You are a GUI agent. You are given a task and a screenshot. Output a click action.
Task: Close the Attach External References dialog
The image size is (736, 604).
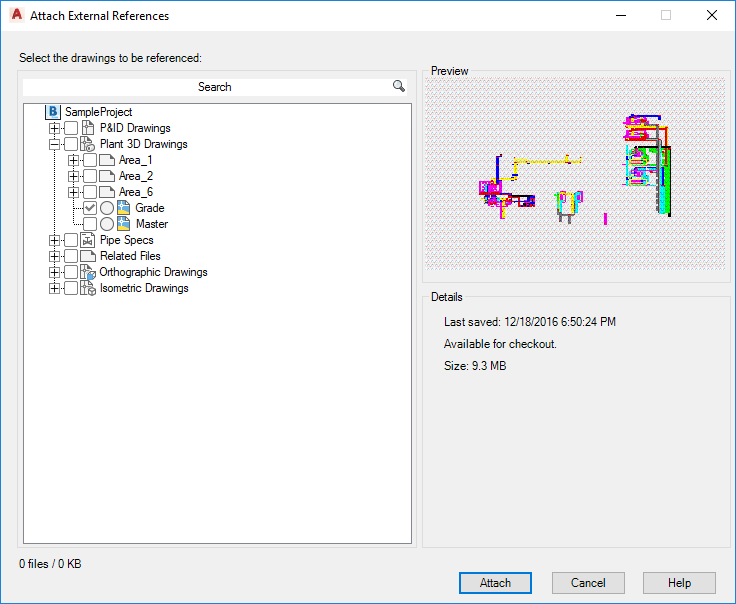coord(712,15)
